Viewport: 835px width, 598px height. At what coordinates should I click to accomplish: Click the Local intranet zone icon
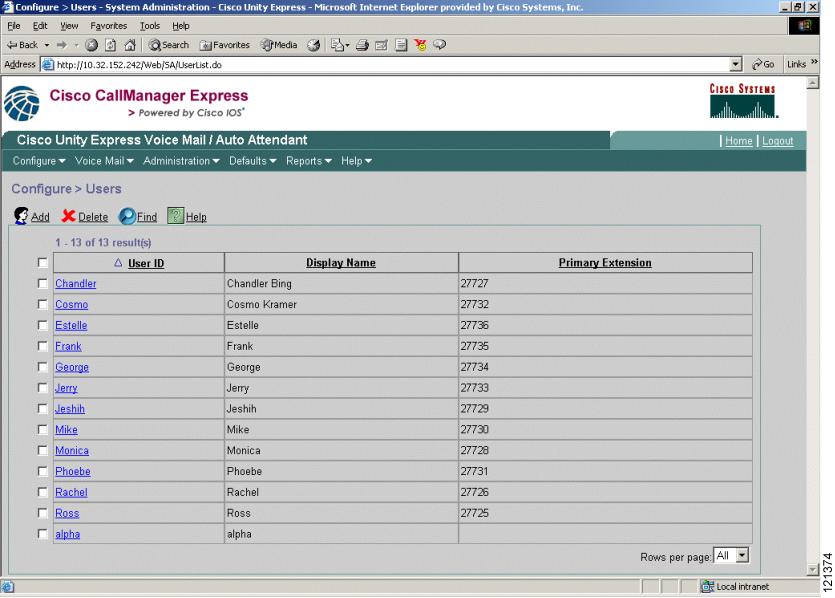click(707, 586)
